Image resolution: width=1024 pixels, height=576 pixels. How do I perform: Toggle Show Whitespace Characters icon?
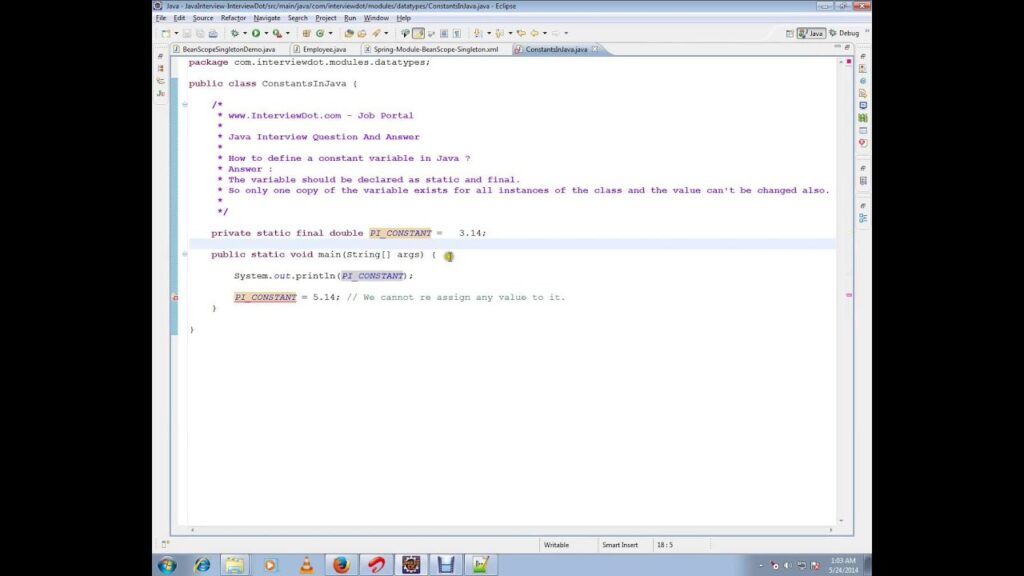pos(456,33)
